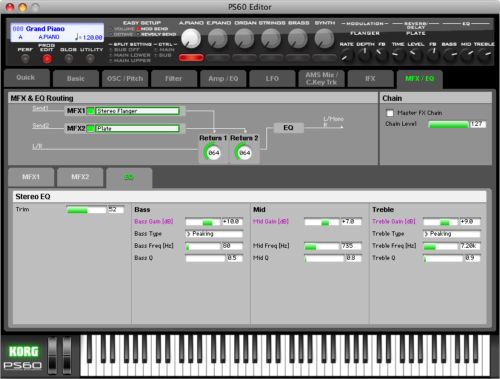Switch to the MFX2 sub-tab
Image resolution: width=500 pixels, height=379 pixels.
(x=80, y=177)
